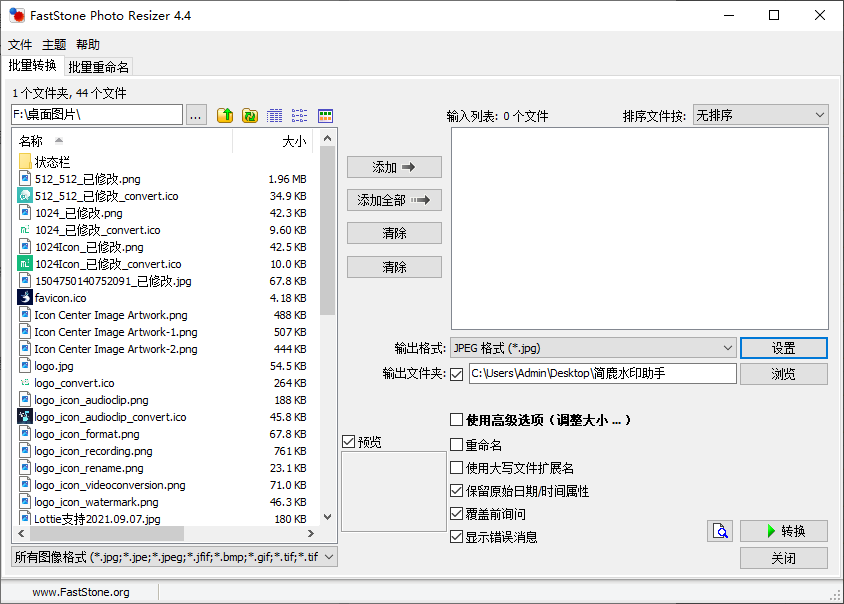
Task: Tick the 重命名 checkbox
Action: [457, 445]
